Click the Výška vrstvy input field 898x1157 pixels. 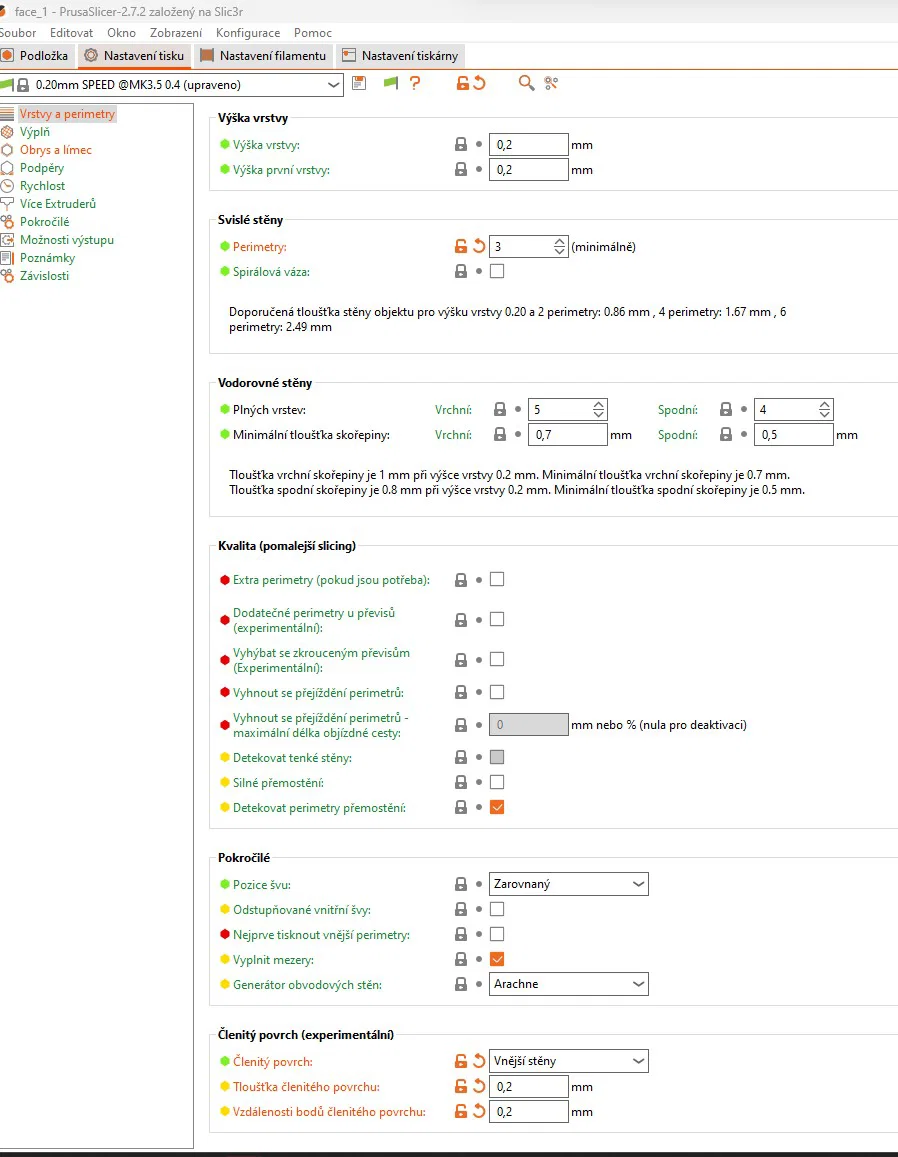point(529,145)
